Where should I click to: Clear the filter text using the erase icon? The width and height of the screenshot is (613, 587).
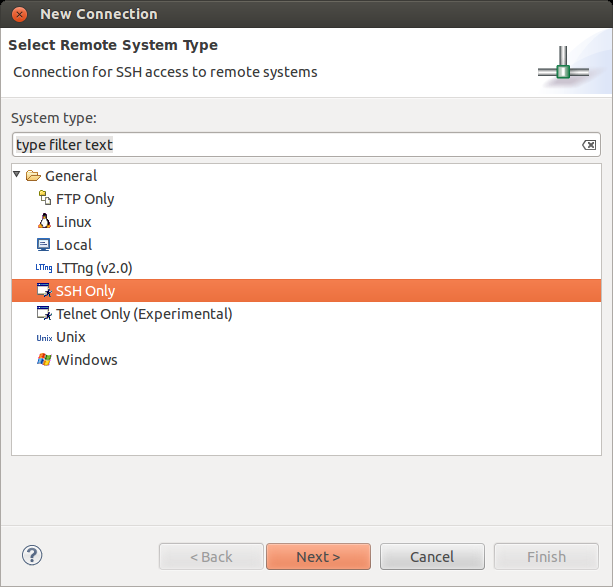click(589, 145)
